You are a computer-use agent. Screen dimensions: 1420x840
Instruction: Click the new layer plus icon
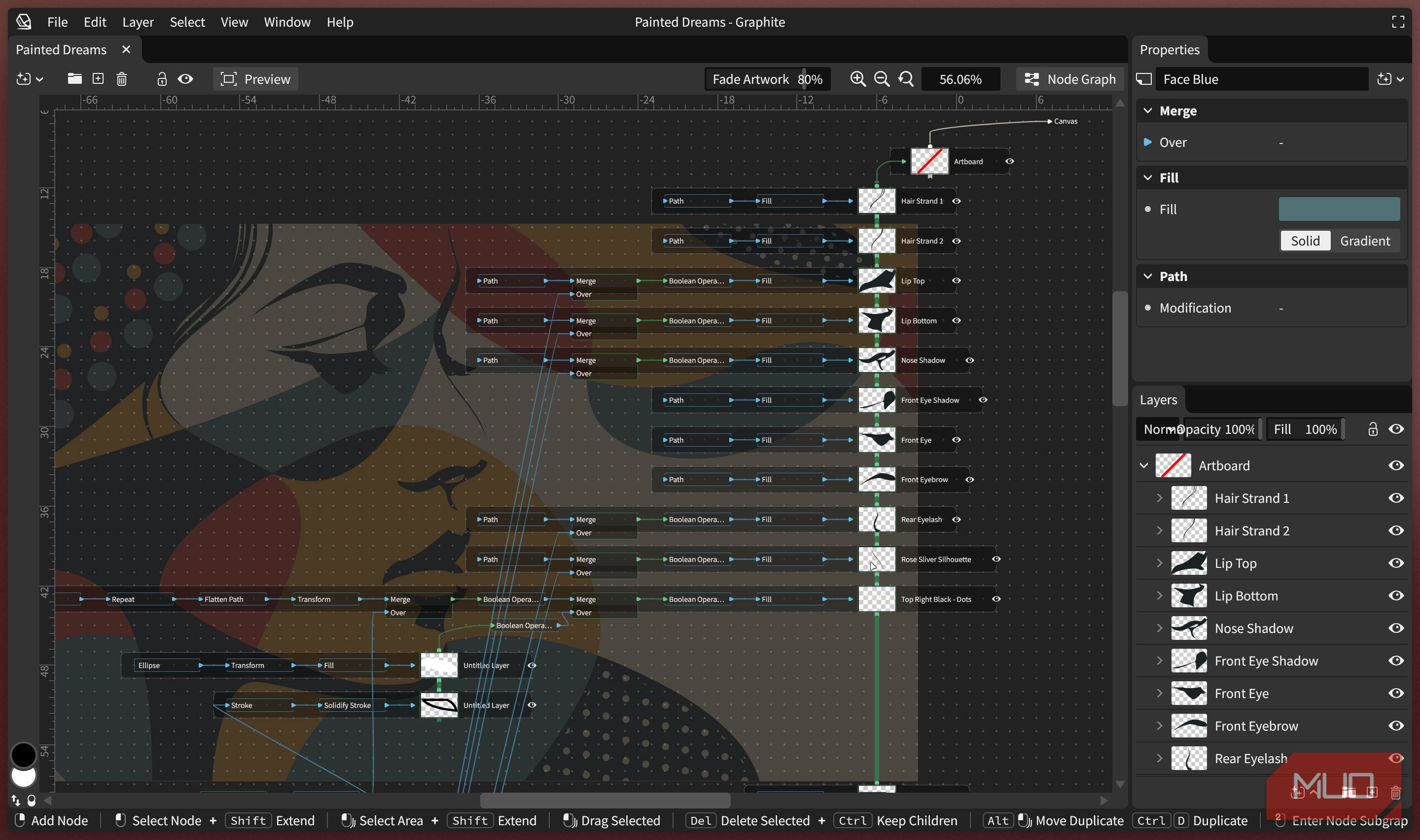98,79
